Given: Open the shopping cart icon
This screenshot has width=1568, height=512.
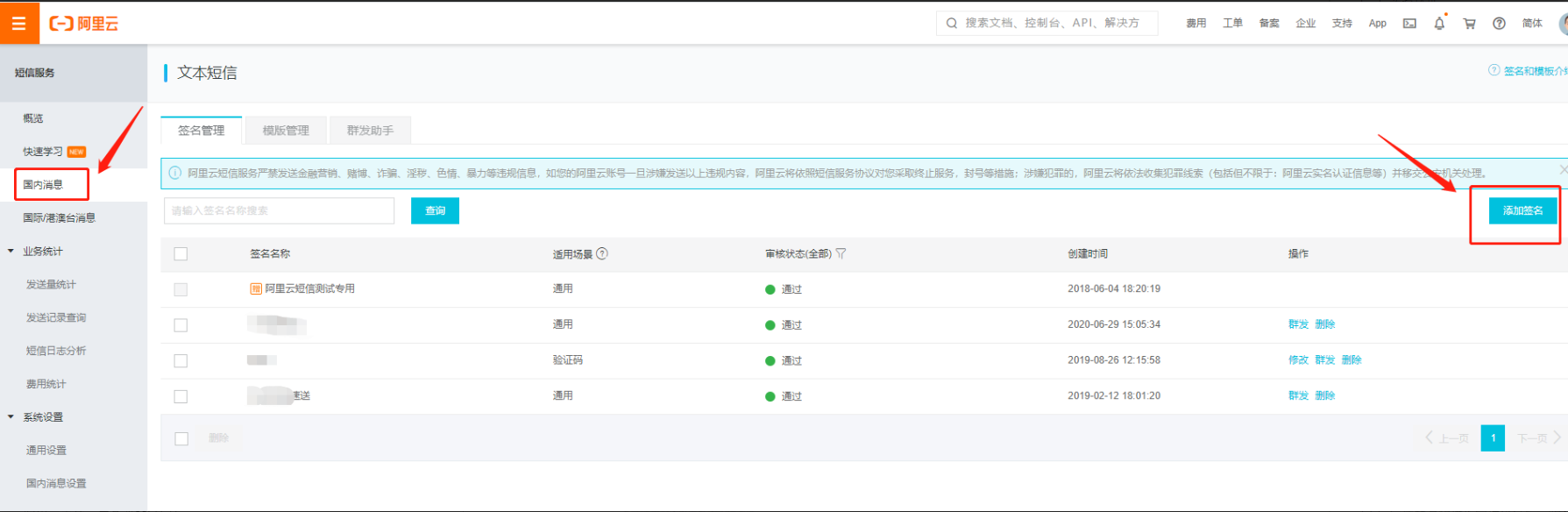Looking at the screenshot, I should point(1469,24).
